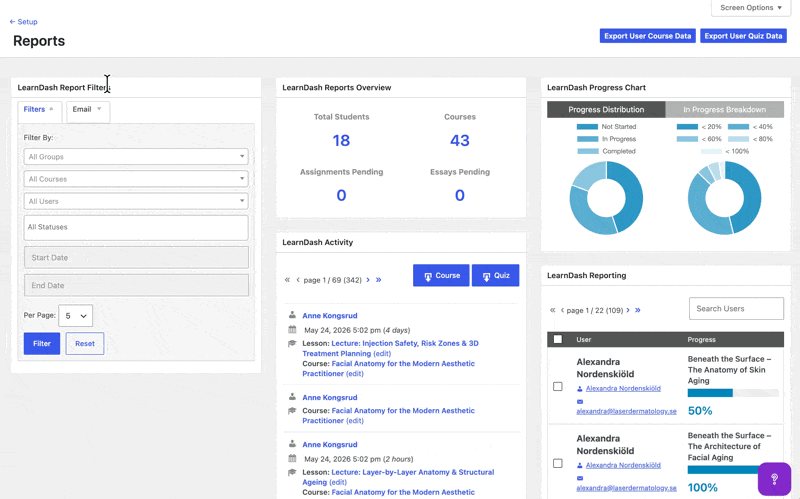Open Lecture: Layer-by-Layer Anatomy lesson link

coord(398,477)
